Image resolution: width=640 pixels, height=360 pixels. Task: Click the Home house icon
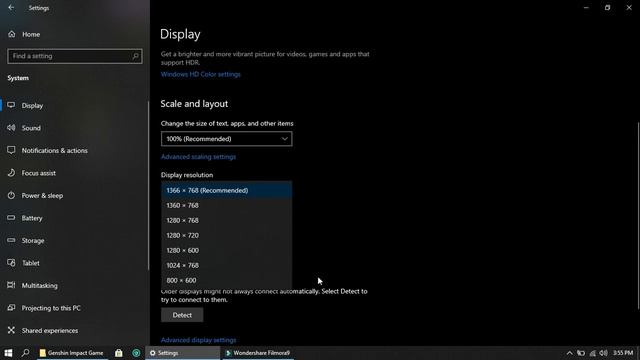[x=11, y=34]
